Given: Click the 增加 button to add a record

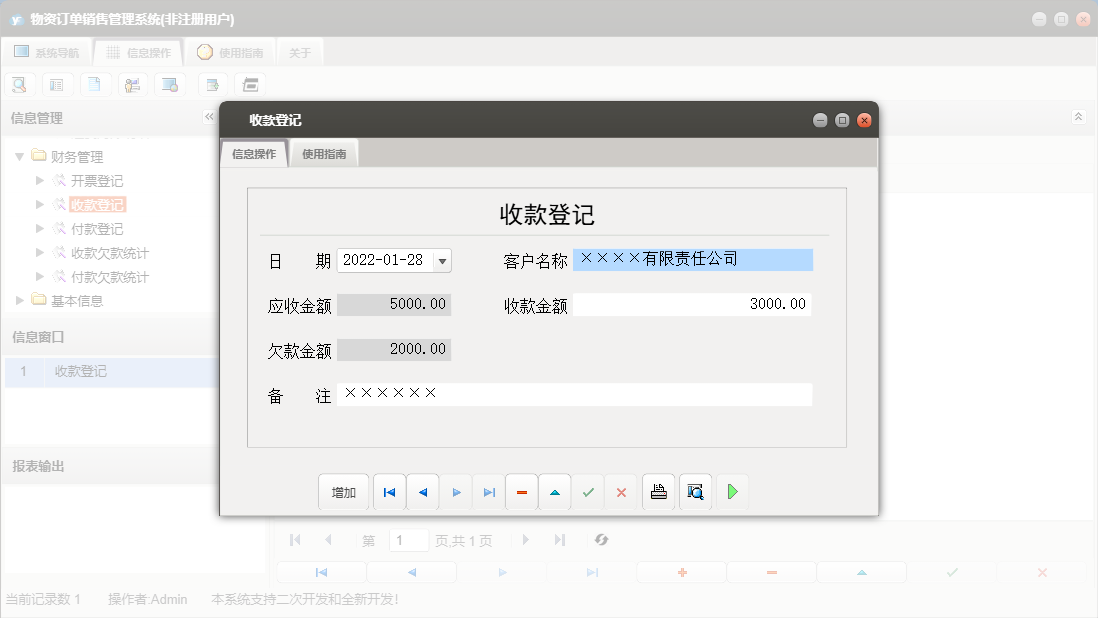Looking at the screenshot, I should [x=343, y=491].
